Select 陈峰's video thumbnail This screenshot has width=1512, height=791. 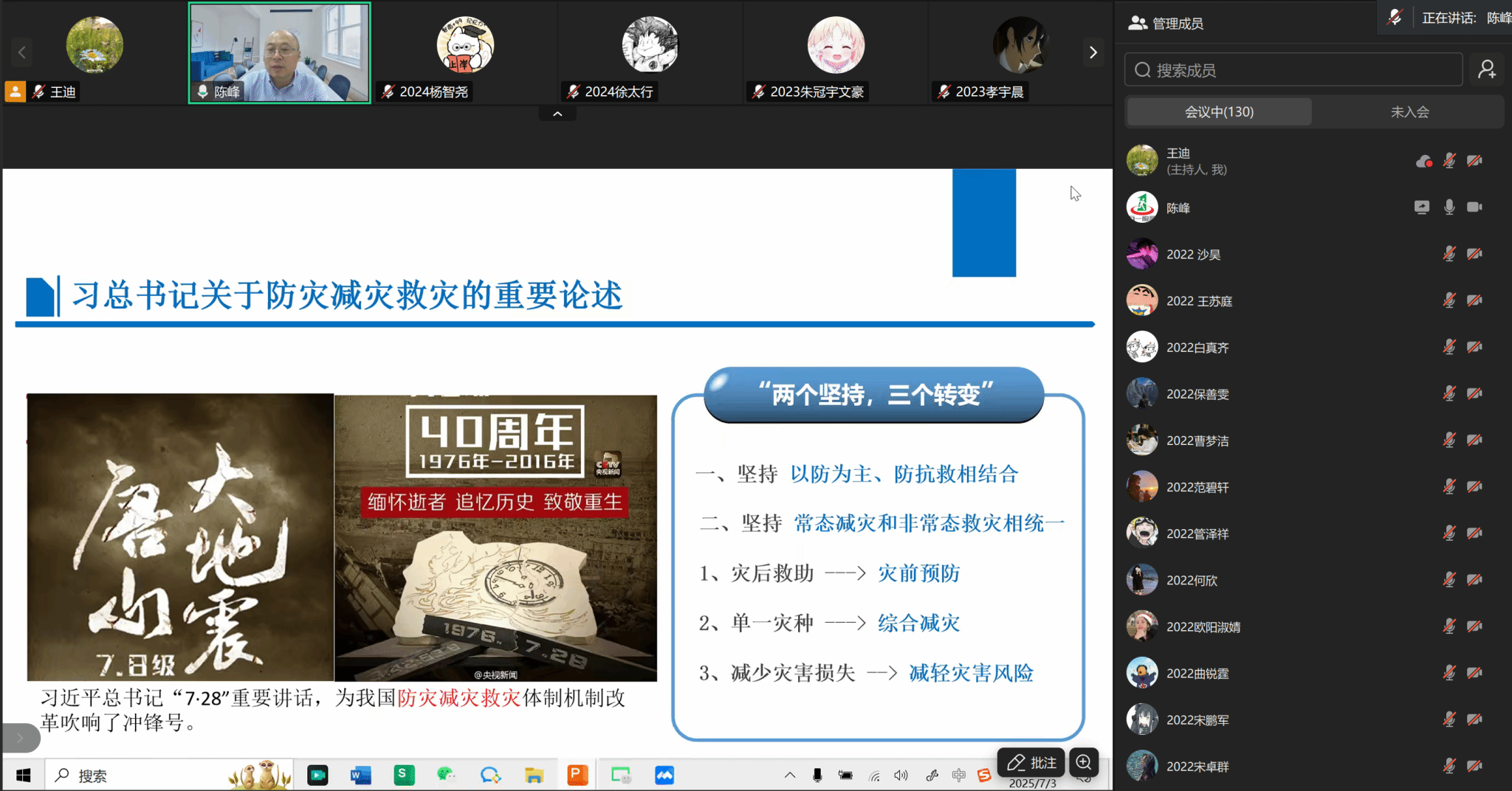coord(279,52)
